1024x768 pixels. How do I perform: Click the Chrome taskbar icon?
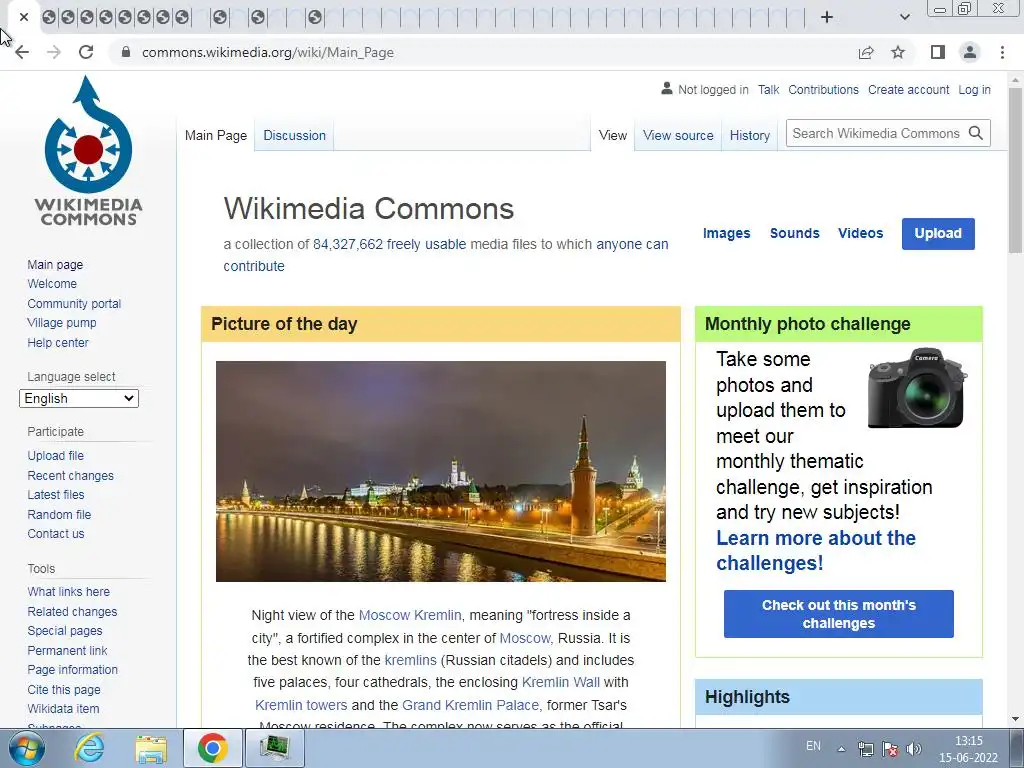click(x=212, y=748)
